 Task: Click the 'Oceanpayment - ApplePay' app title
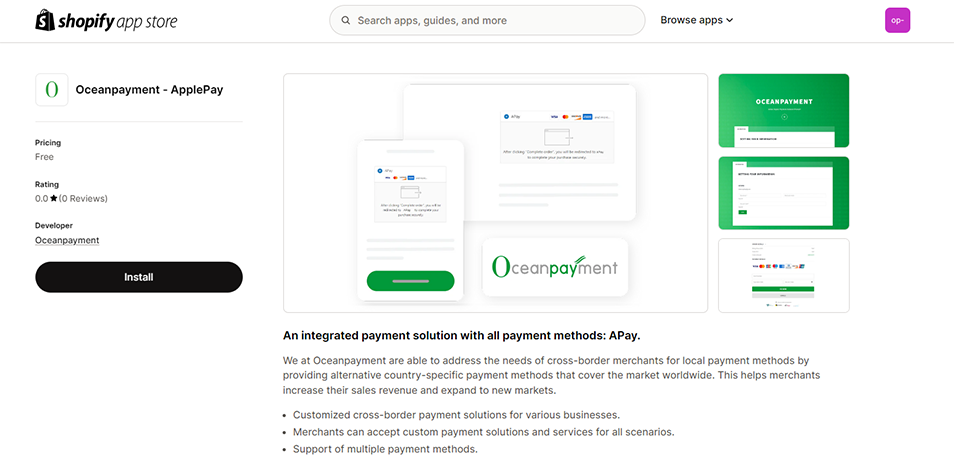tap(149, 90)
